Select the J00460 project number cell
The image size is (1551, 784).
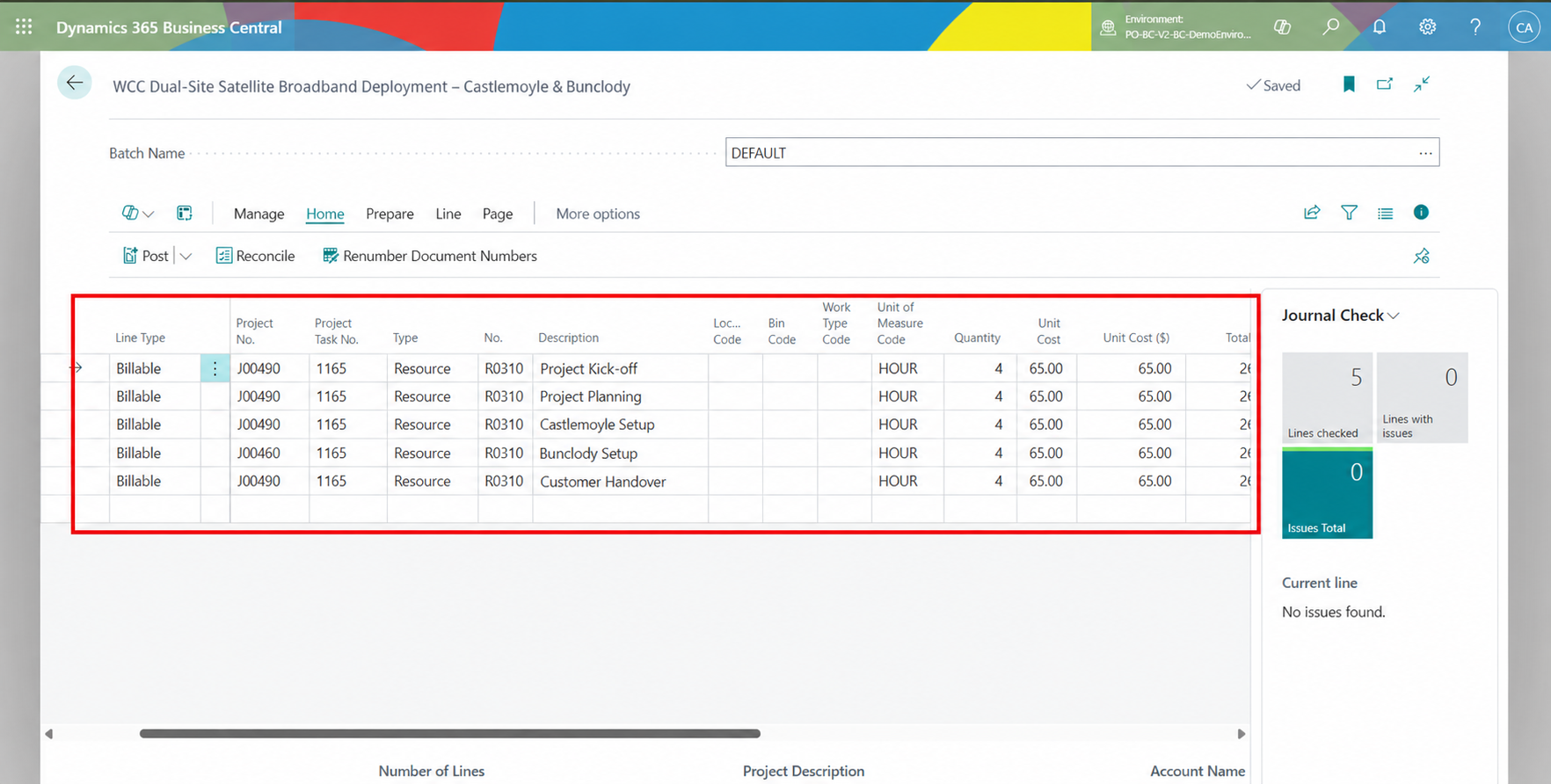[269, 453]
